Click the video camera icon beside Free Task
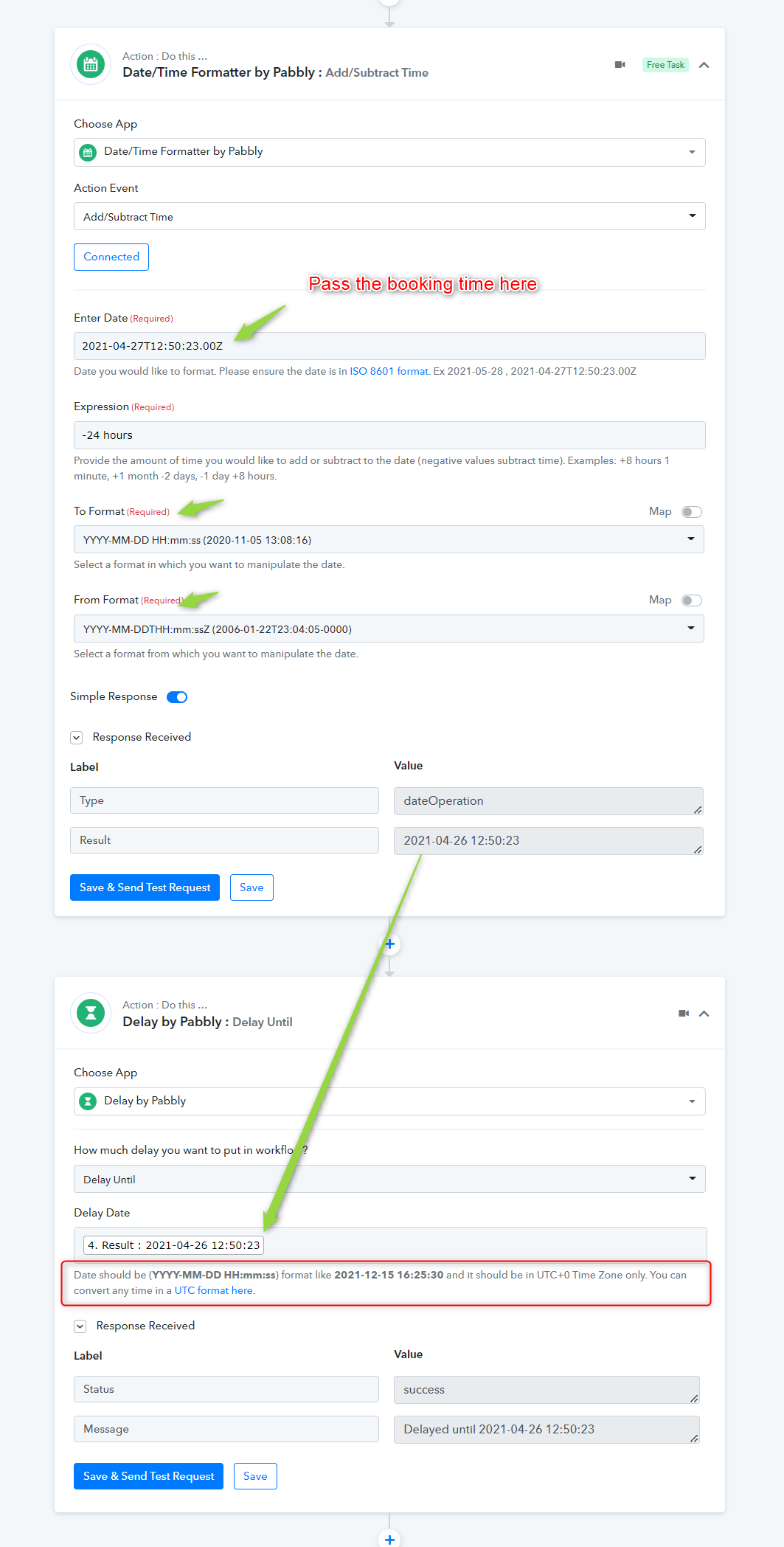The width and height of the screenshot is (784, 1547). pos(620,65)
